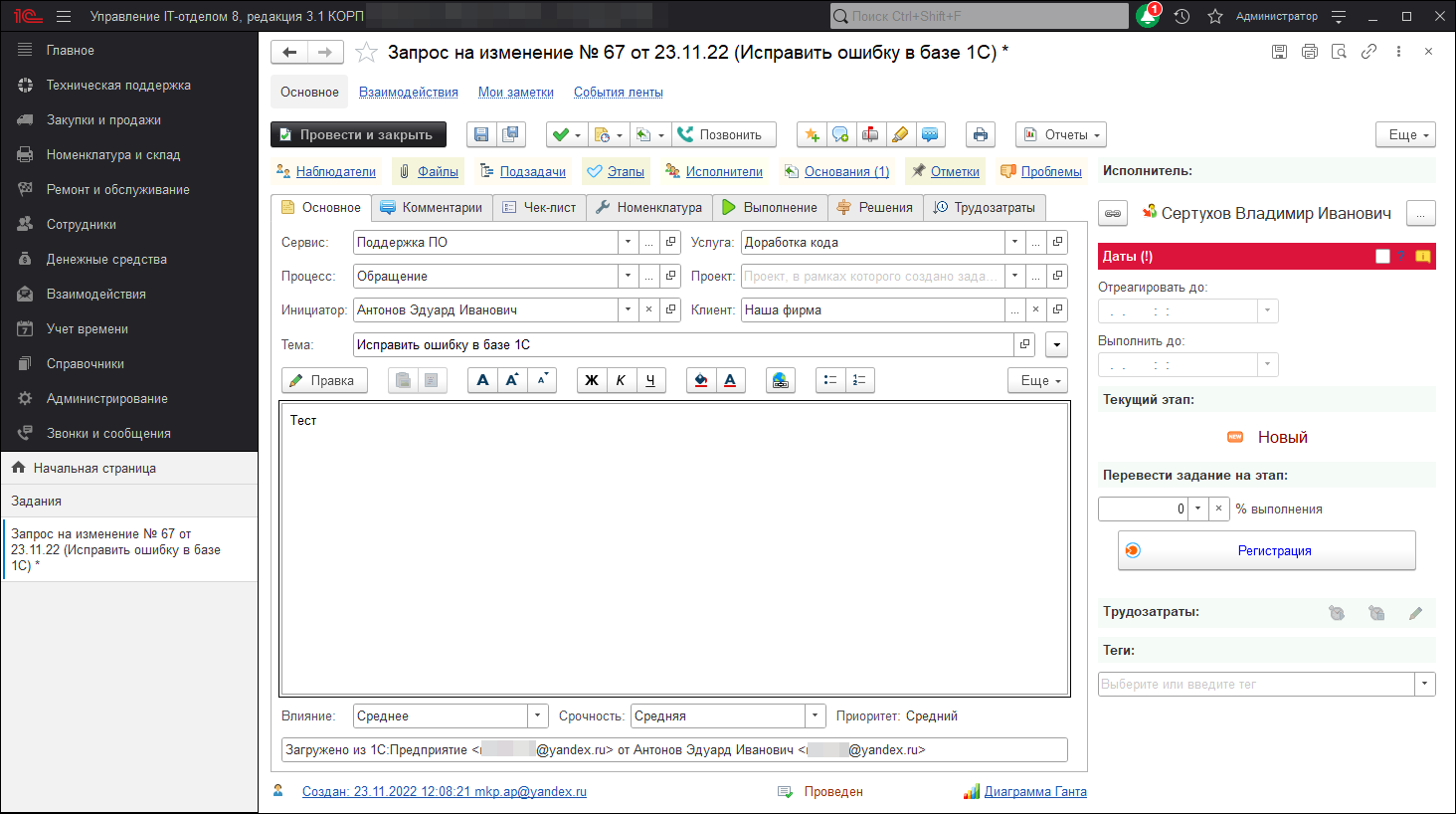The height and width of the screenshot is (814, 1456).
Task: Click the save (floppy disk) toolbar icon
Action: pyautogui.click(x=481, y=135)
